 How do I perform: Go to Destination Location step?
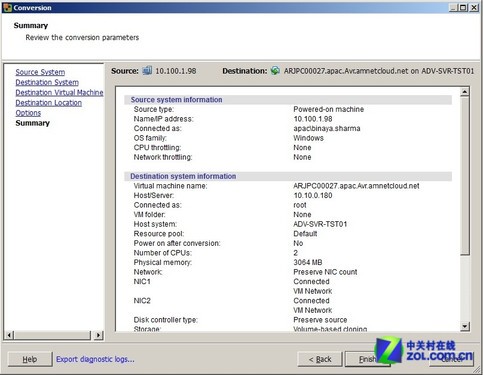point(49,103)
